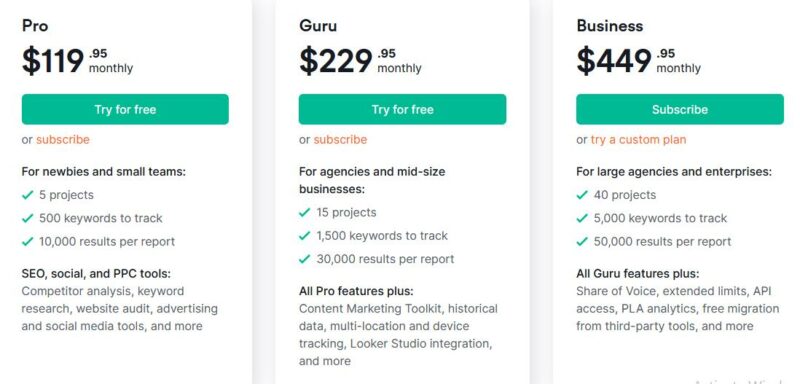
Task: Click the checkmark beside 1,500 keywords to track
Action: 305,236
